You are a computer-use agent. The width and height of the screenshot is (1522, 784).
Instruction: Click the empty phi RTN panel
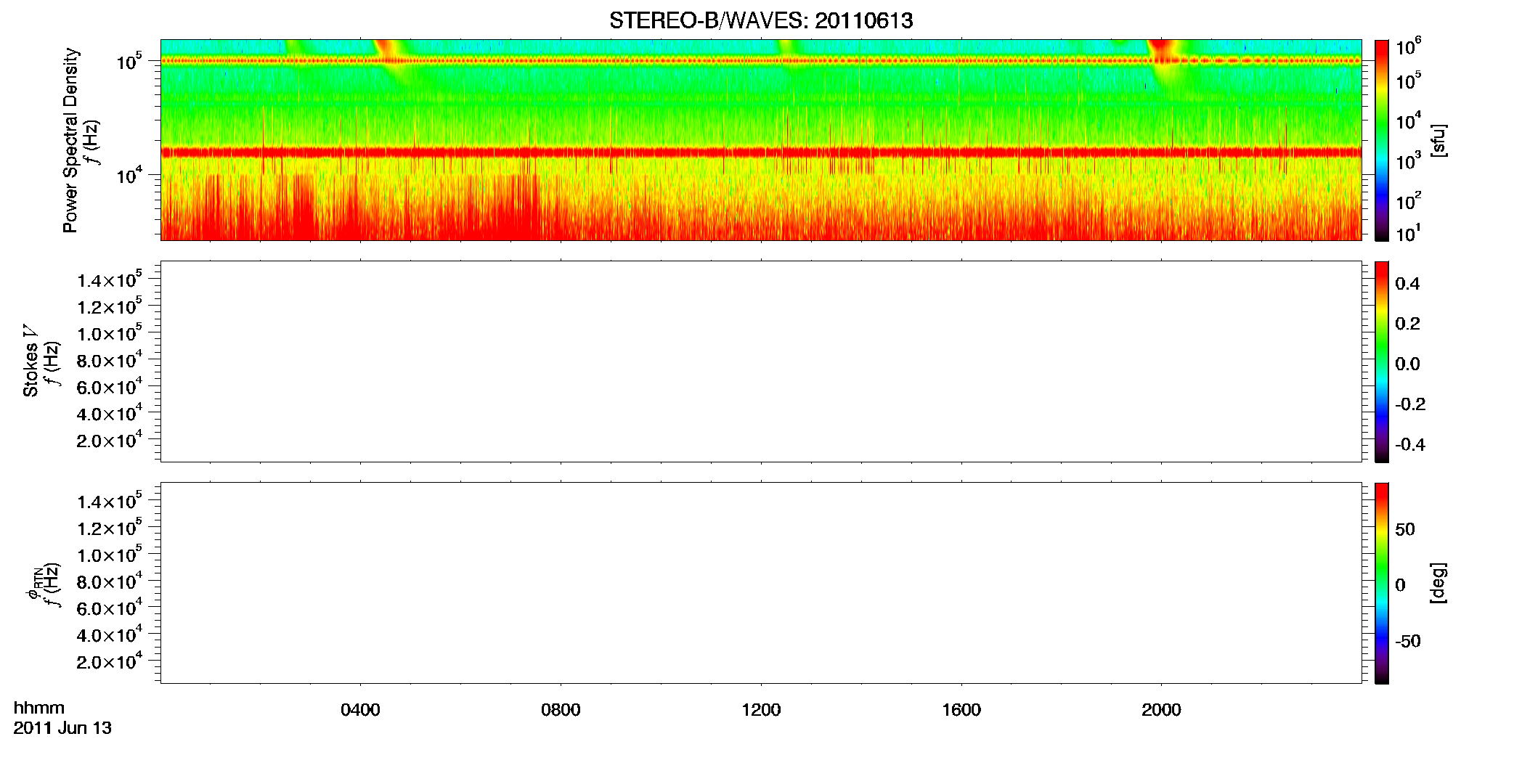[761, 583]
